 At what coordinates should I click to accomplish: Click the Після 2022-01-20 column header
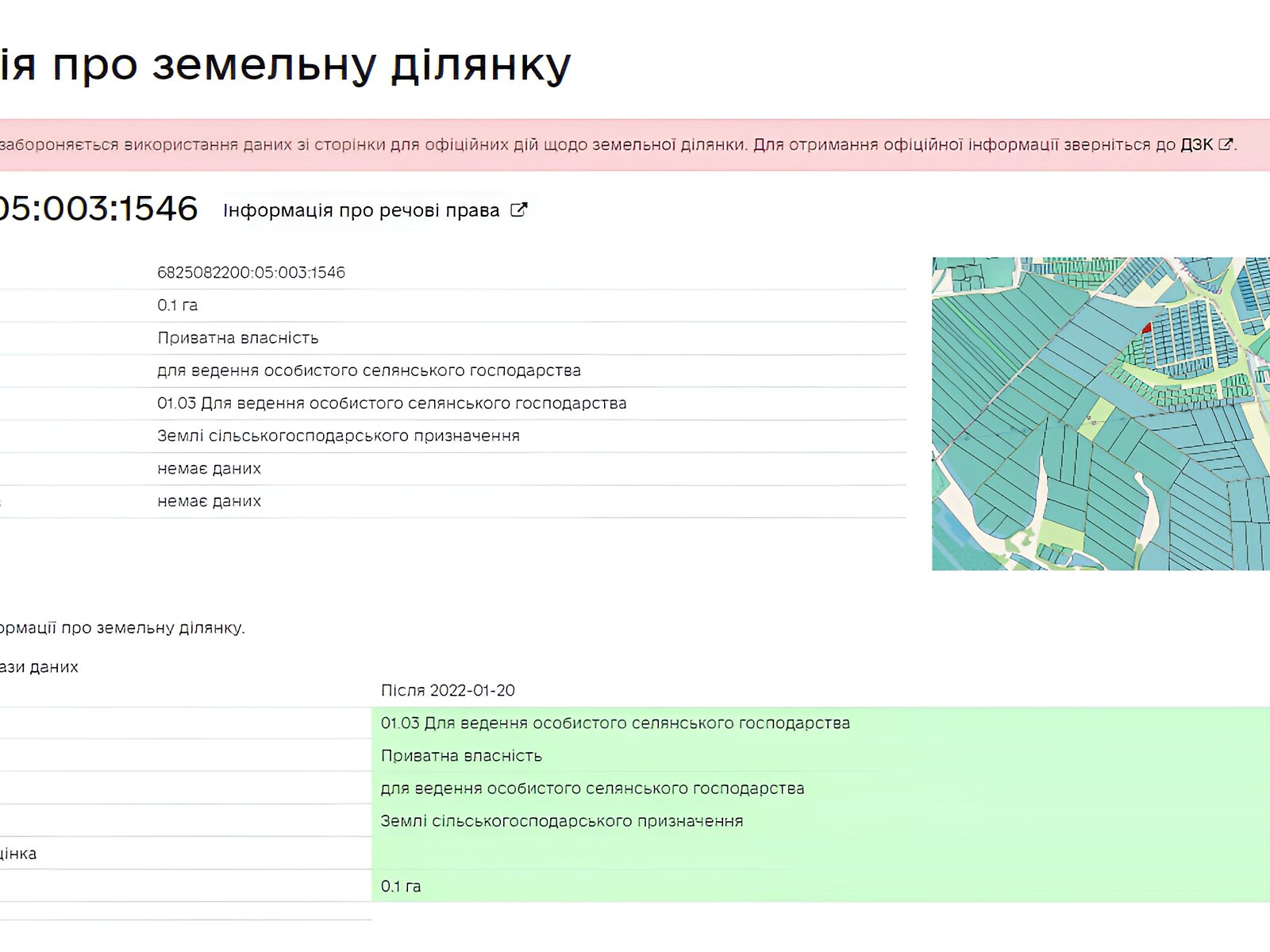tap(448, 690)
